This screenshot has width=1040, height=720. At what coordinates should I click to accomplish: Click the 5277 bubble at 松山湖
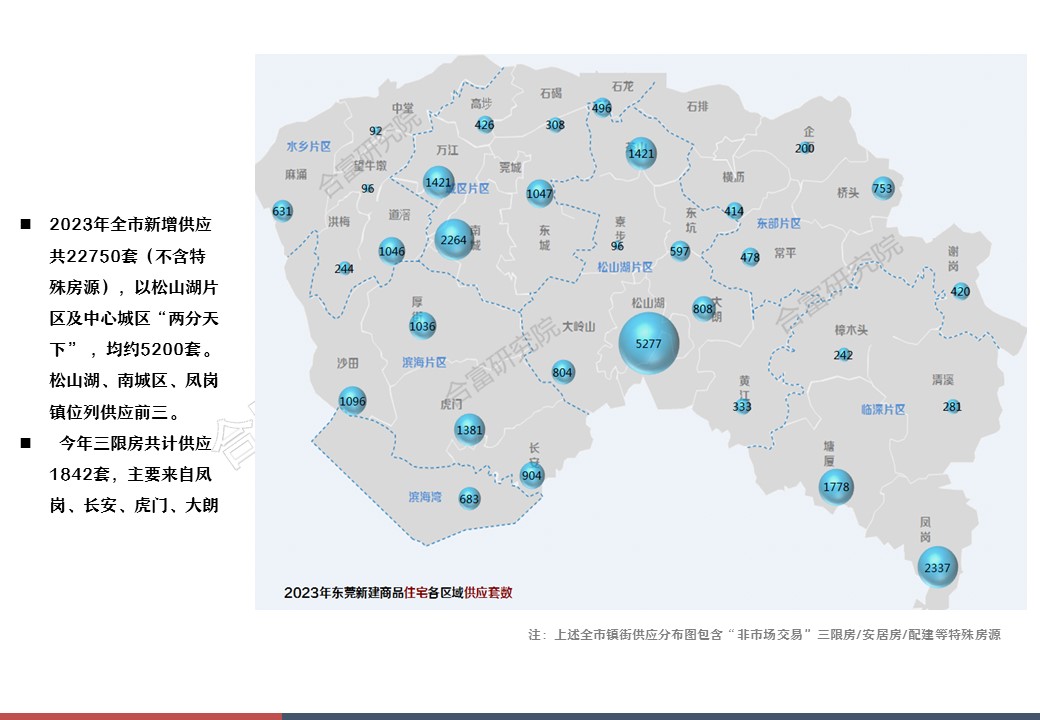click(649, 343)
